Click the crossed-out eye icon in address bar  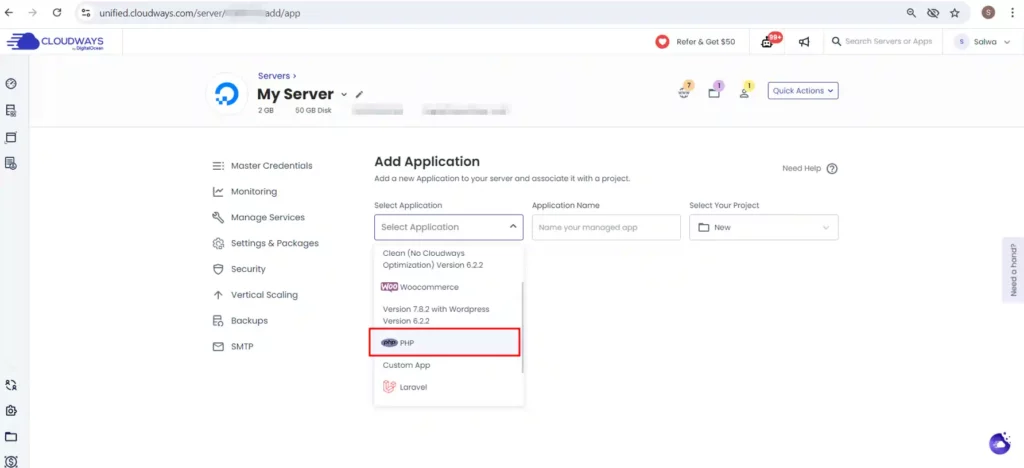click(933, 12)
